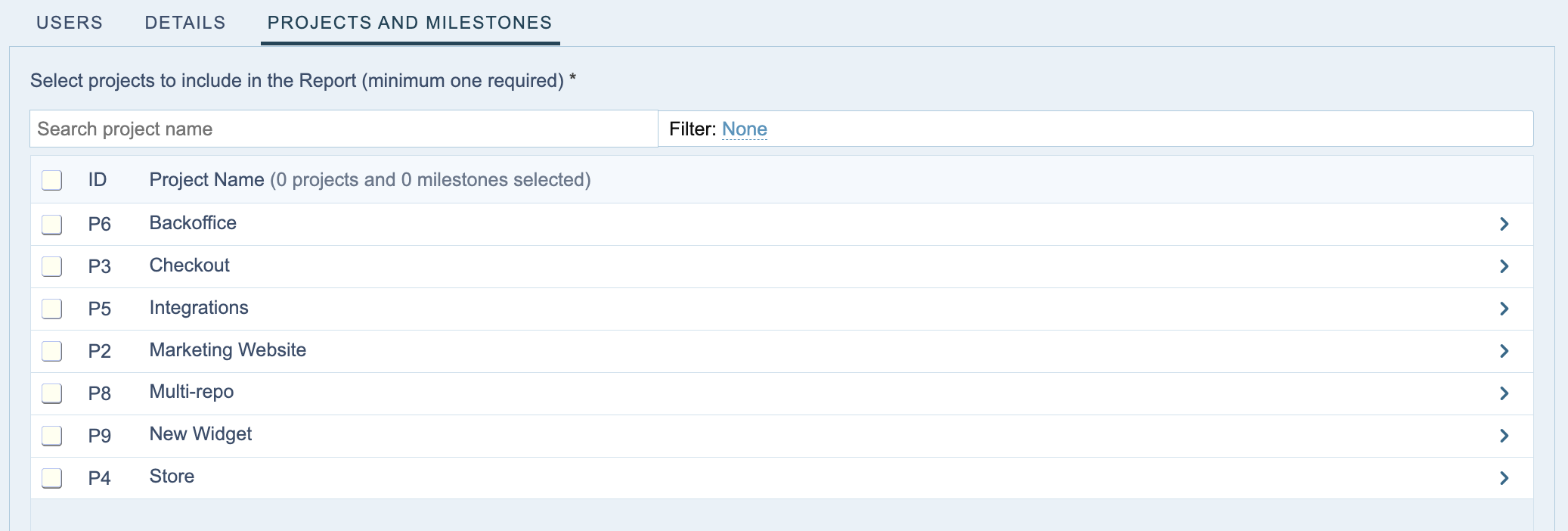Viewport: 1568px width, 531px height.
Task: Open the Details tab
Action: click(x=185, y=23)
